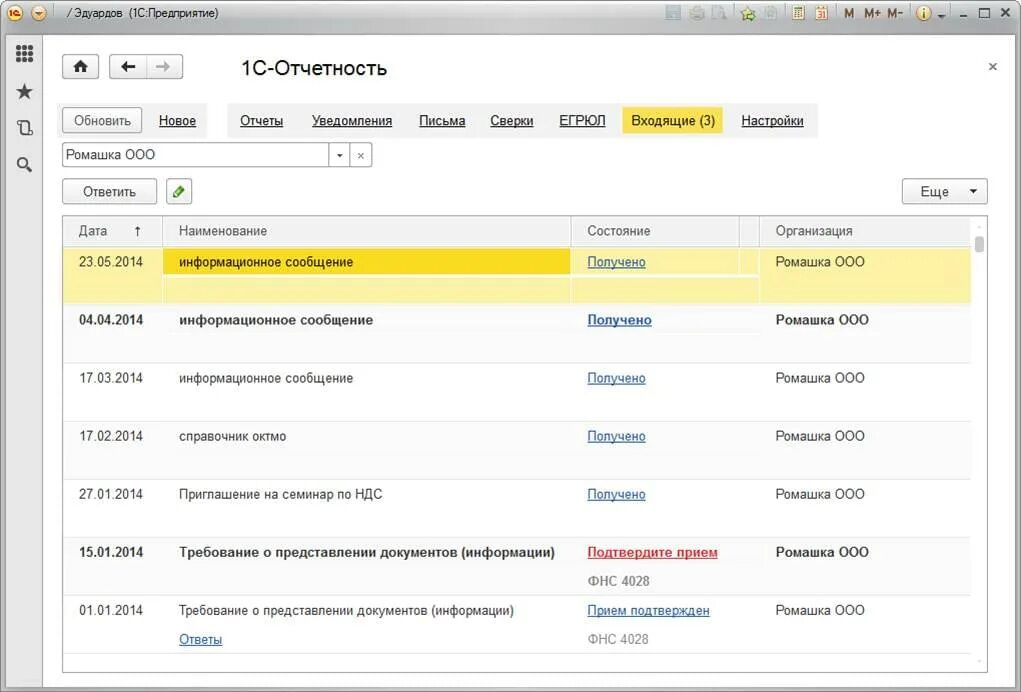
Task: Click the M+ memory add button
Action: point(872,13)
